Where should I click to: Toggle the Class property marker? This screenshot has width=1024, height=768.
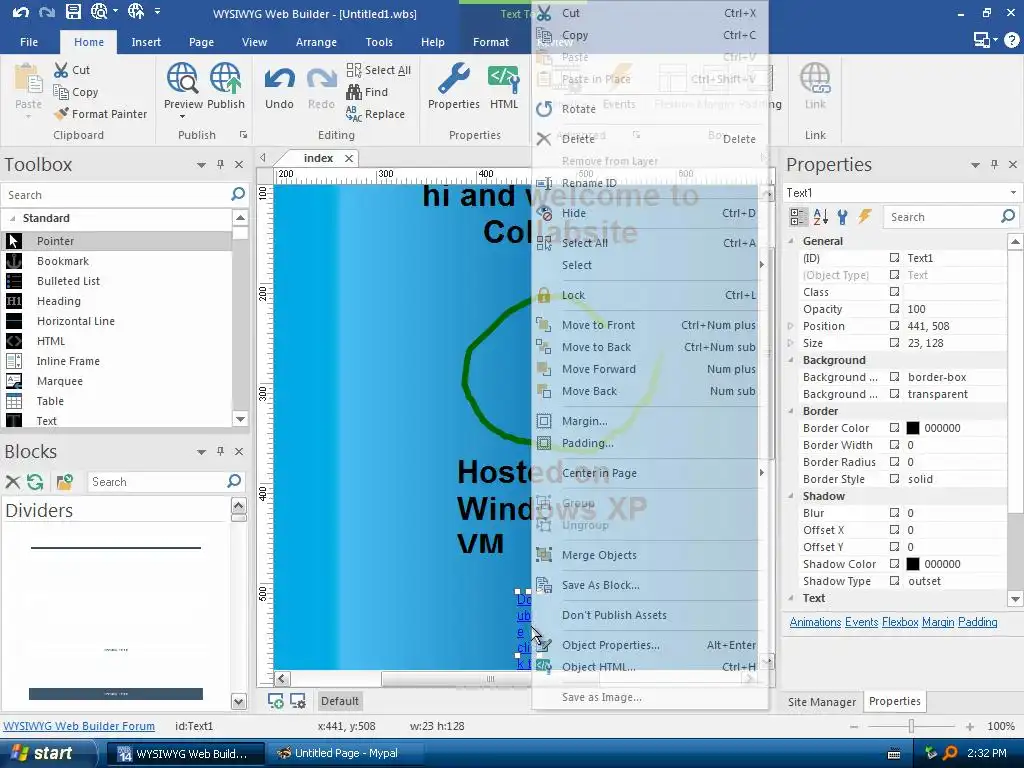(x=894, y=292)
